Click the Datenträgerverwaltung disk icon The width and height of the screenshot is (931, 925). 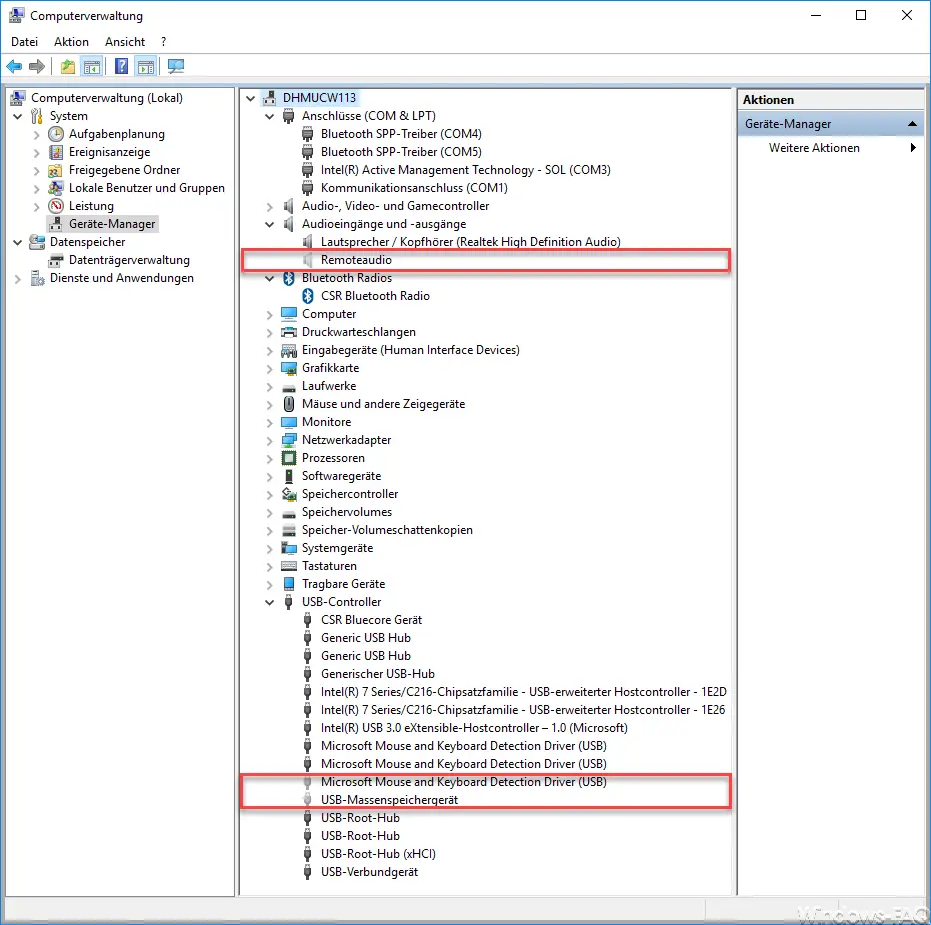[56, 260]
